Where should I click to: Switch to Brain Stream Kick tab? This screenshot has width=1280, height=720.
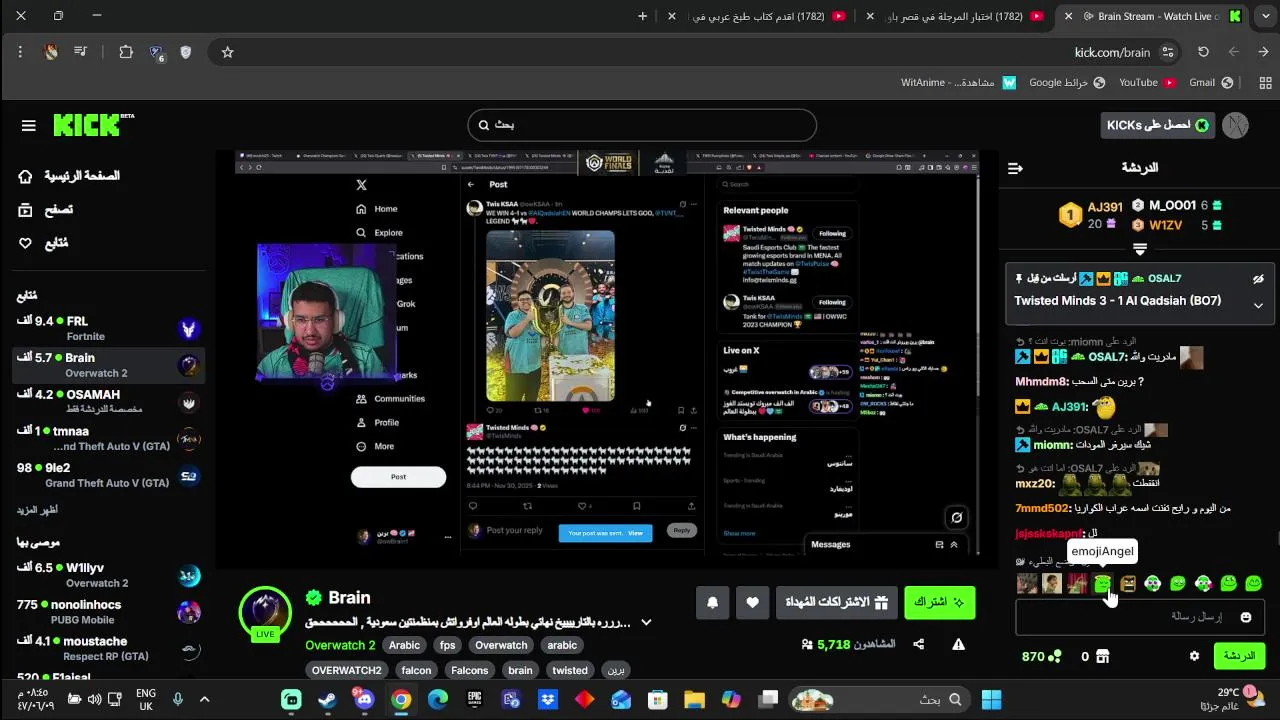[x=1154, y=16]
